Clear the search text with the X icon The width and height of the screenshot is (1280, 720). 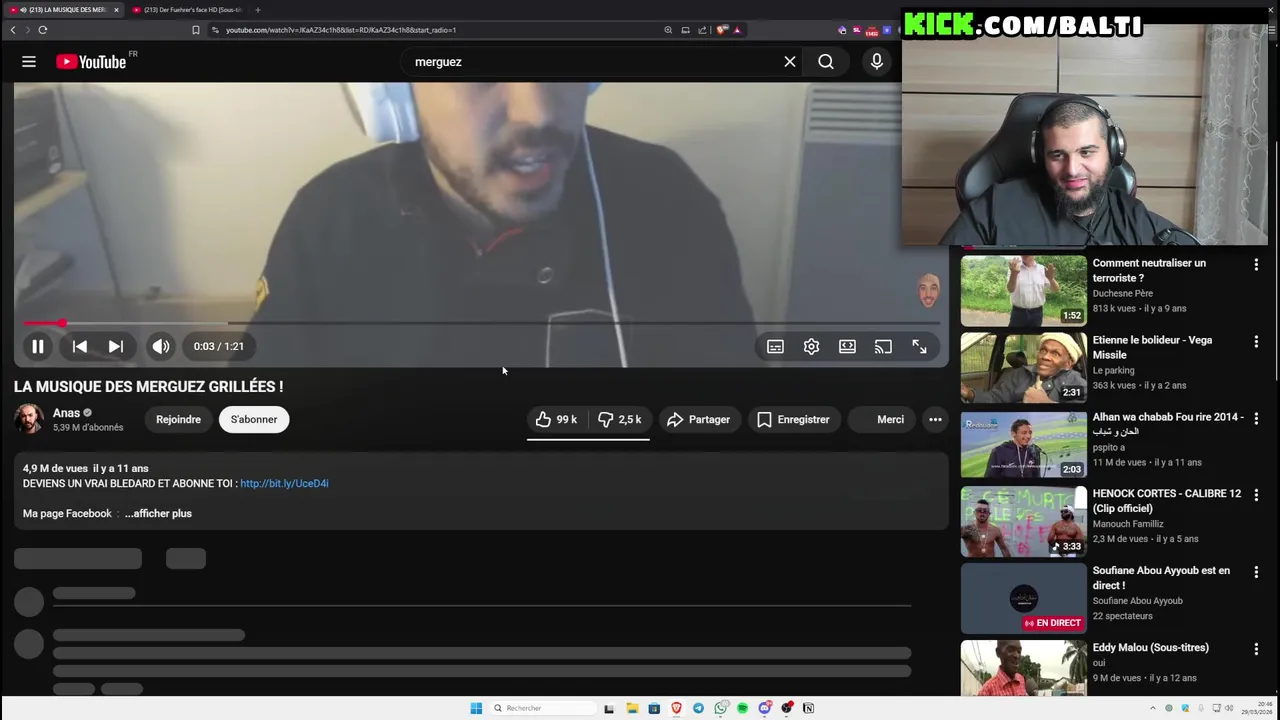click(790, 62)
